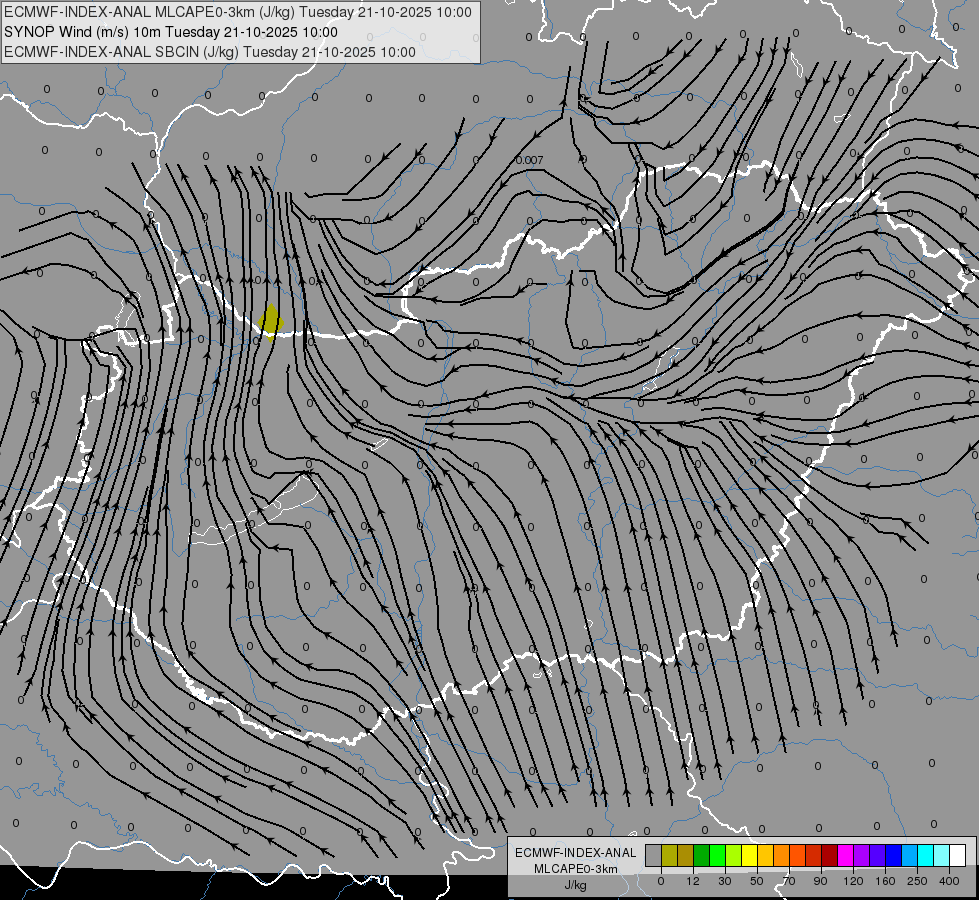Click the MLCAPE0-3km title line at top
The image size is (979, 900).
pos(238,12)
